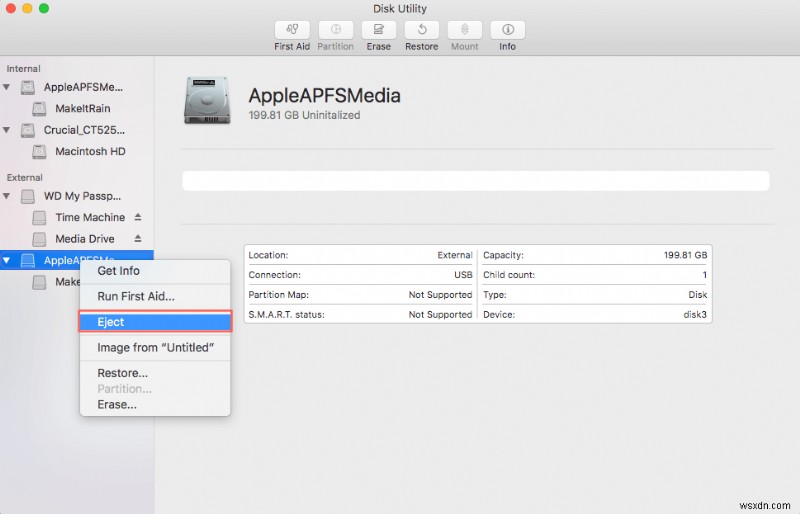Viewport: 800px width, 514px height.
Task: Select Crucial_CT525... in the sidebar
Action: (77, 131)
